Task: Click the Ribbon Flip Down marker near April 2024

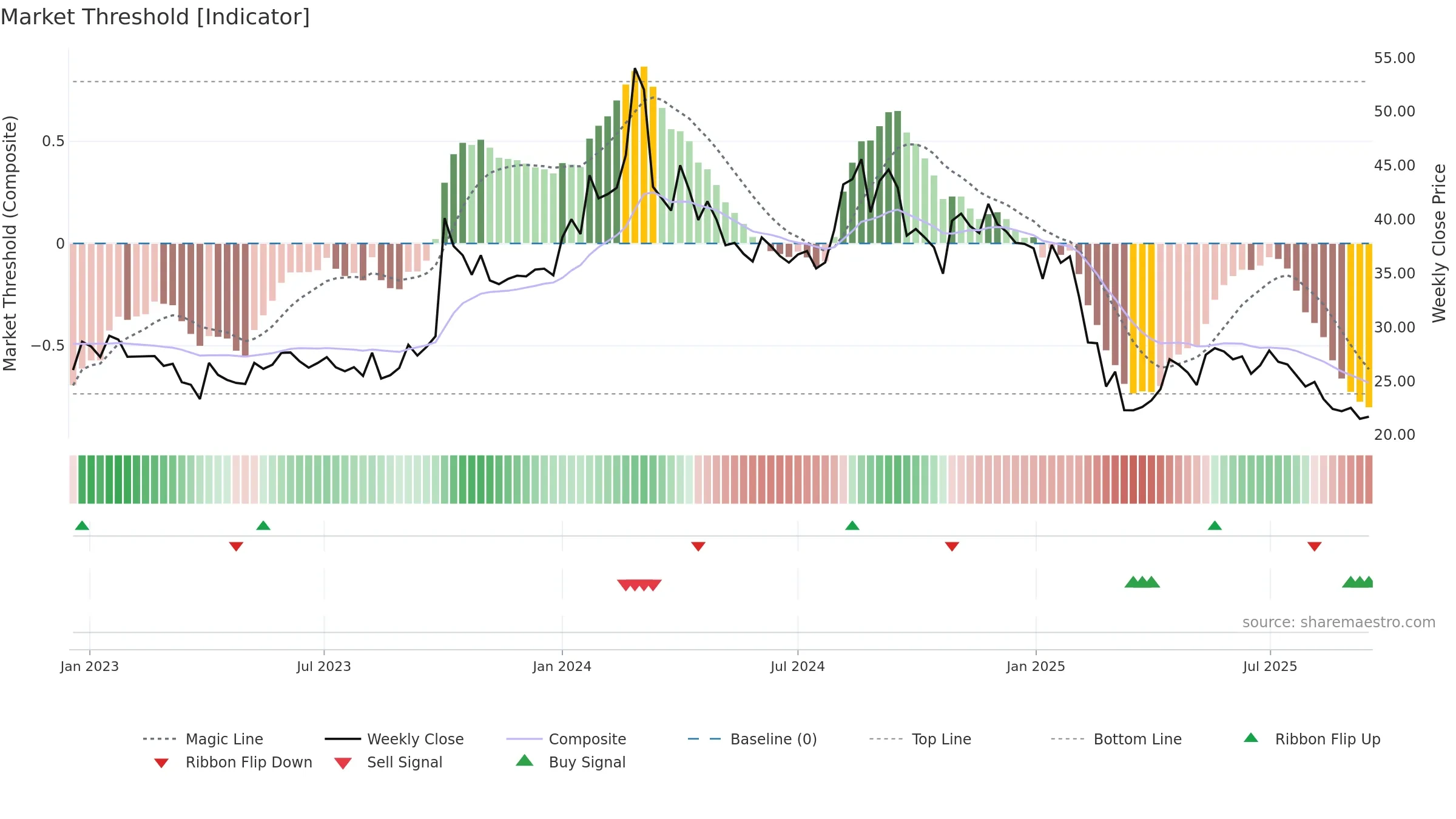Action: point(698,547)
